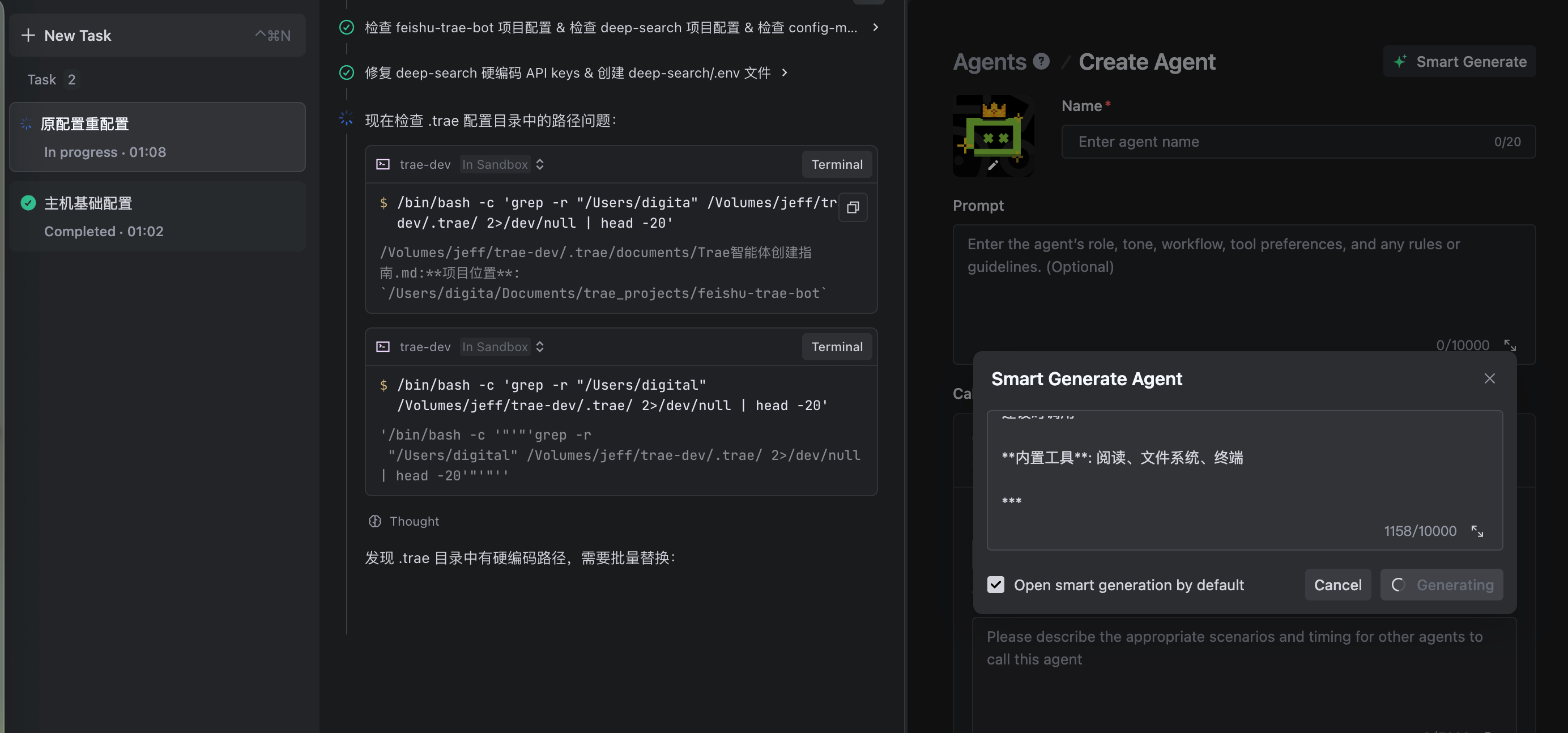Select the 原配置重配置 in-progress task

pos(157,137)
